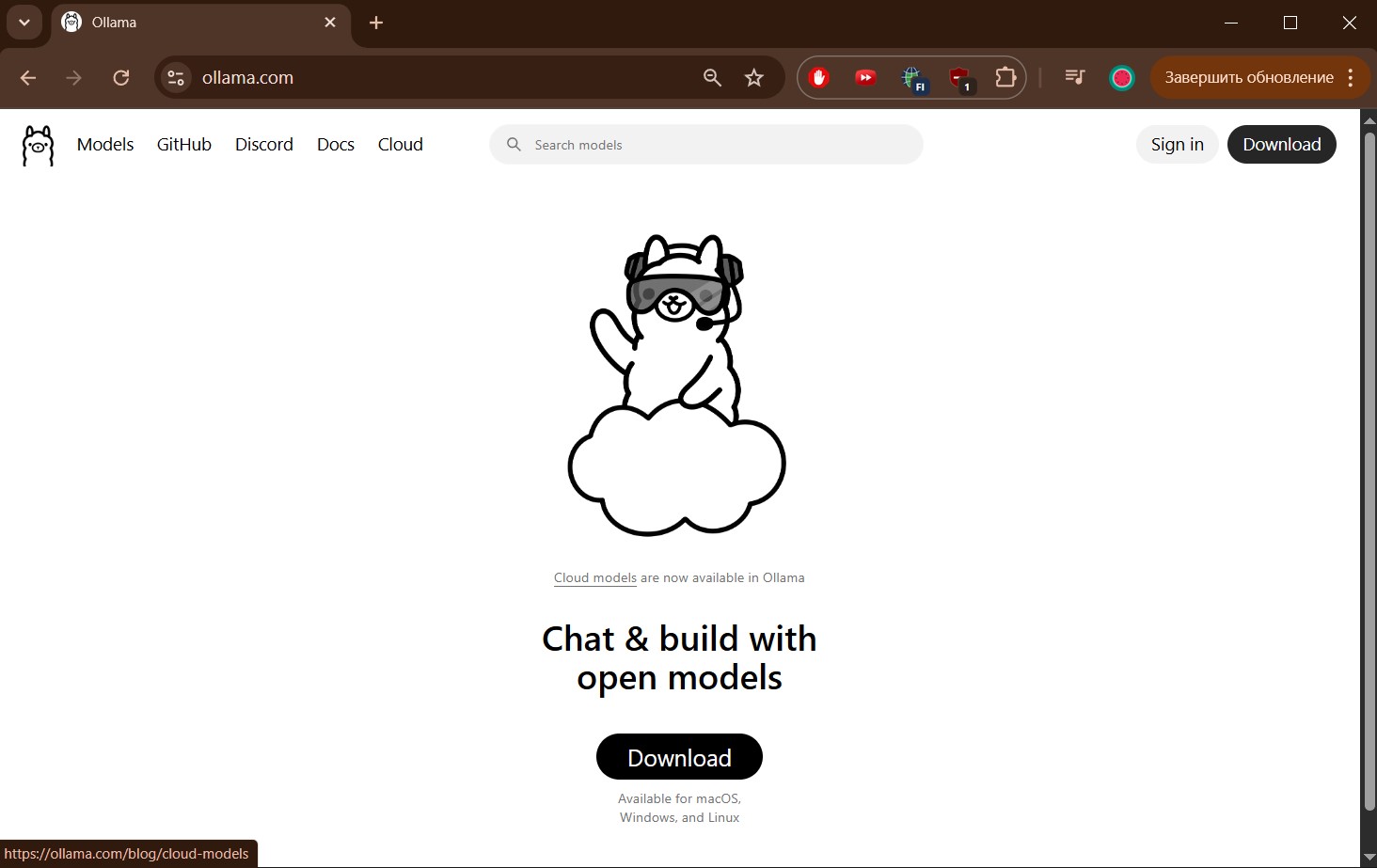
Task: Open the Extensions puzzle piece icon
Action: (x=1005, y=78)
